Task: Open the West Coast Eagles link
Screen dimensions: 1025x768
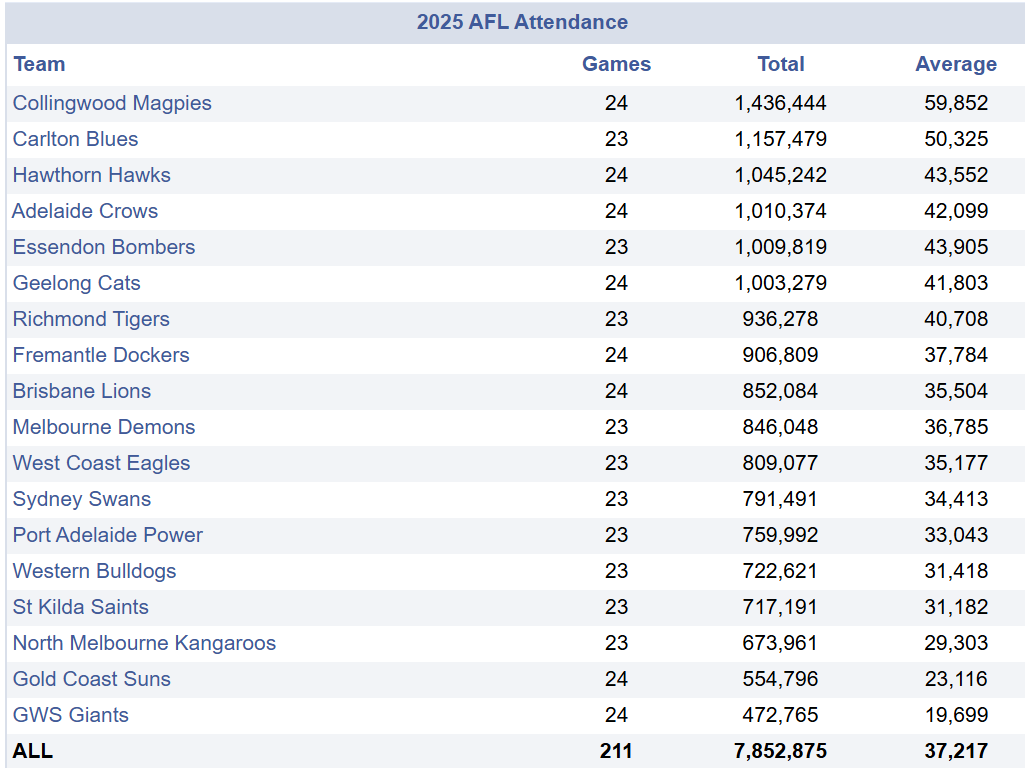Action: pos(101,463)
